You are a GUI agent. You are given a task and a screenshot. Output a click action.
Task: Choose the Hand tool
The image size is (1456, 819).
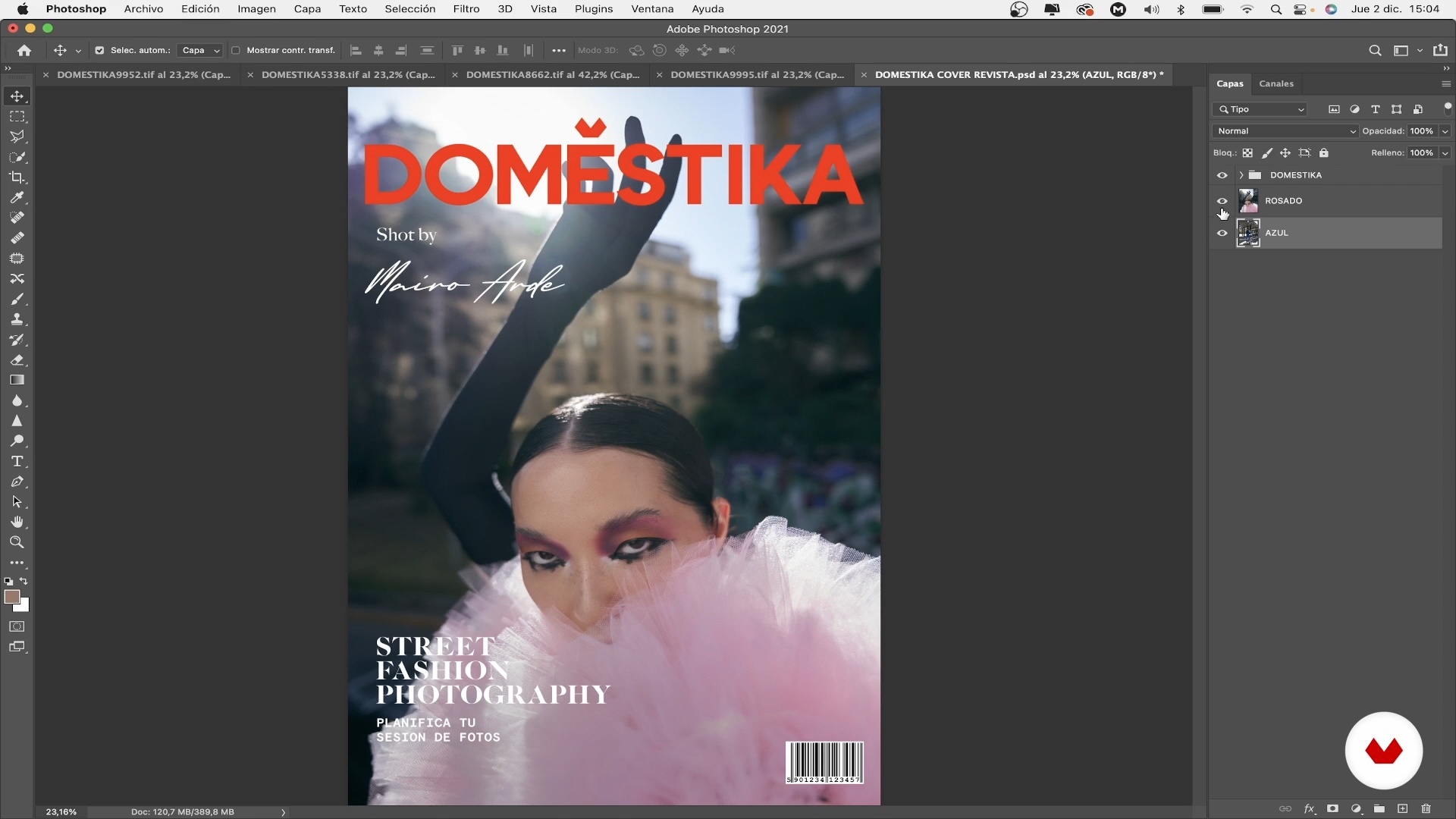17,522
